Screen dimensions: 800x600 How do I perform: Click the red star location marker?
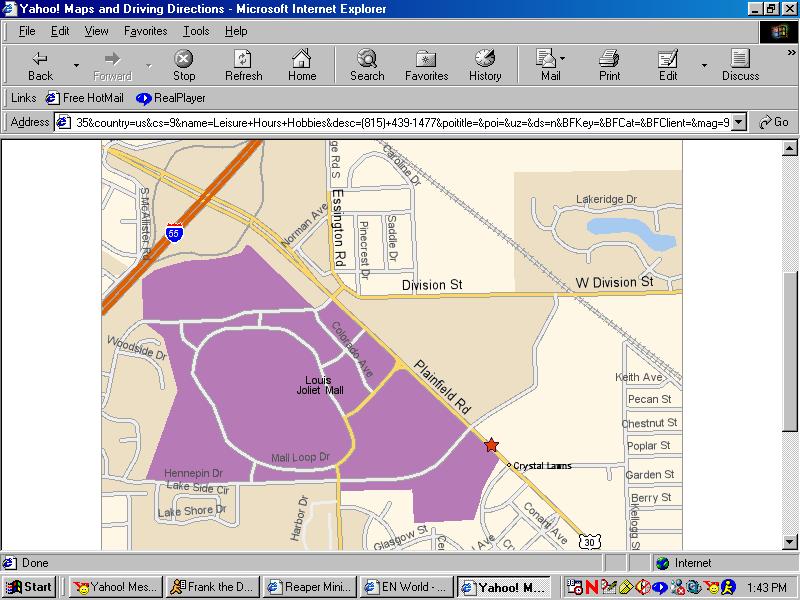(491, 445)
